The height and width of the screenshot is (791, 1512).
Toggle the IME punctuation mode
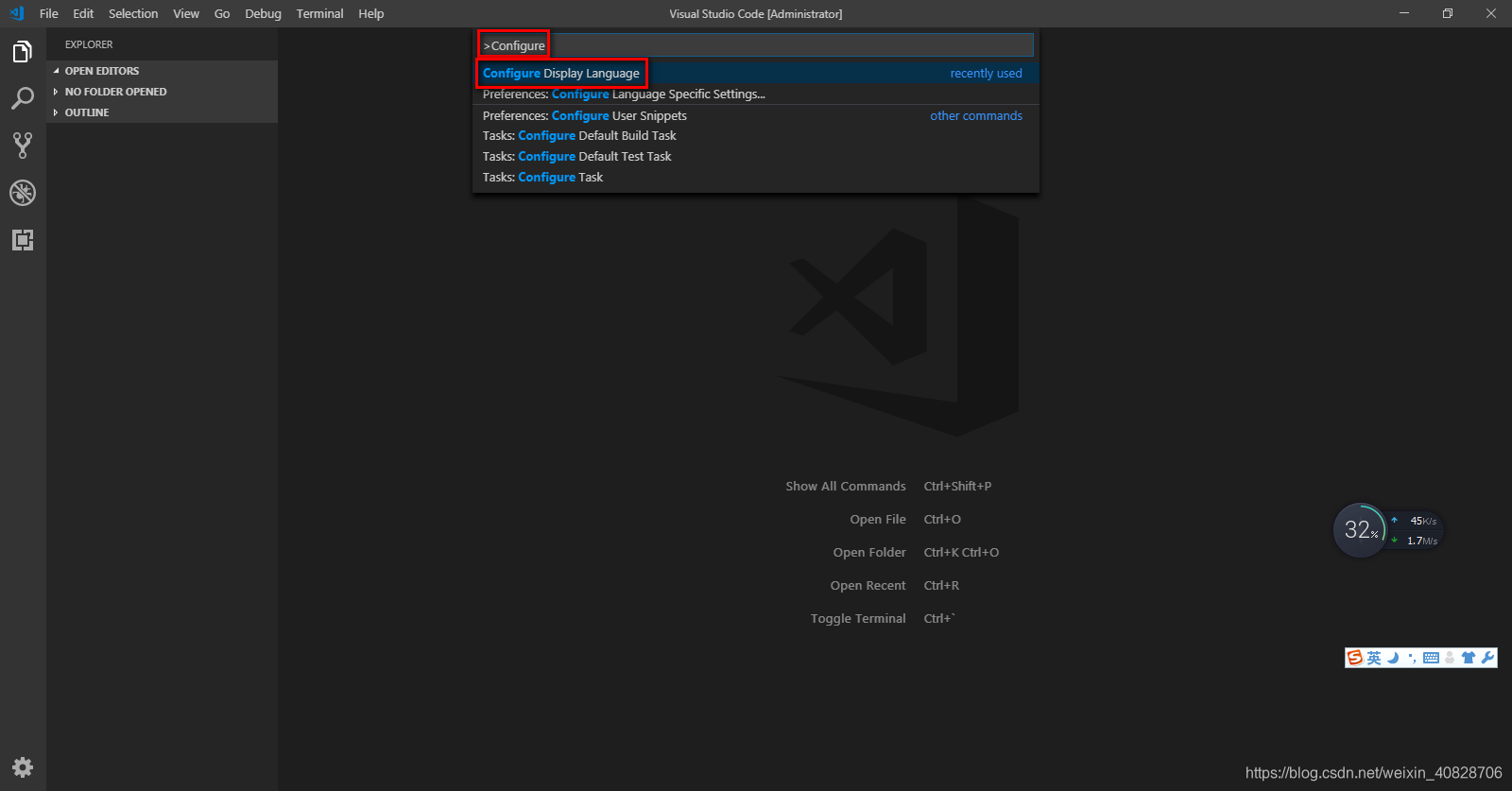pyautogui.click(x=1412, y=659)
